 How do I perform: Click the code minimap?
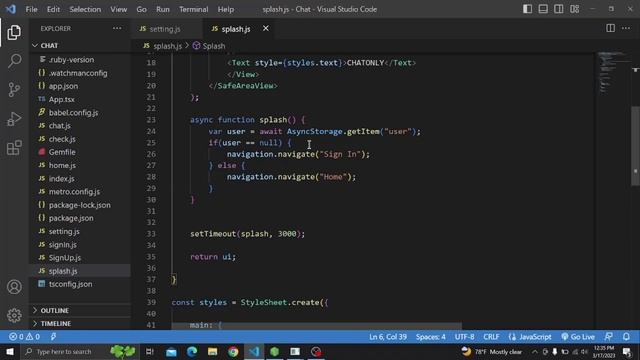click(613, 73)
